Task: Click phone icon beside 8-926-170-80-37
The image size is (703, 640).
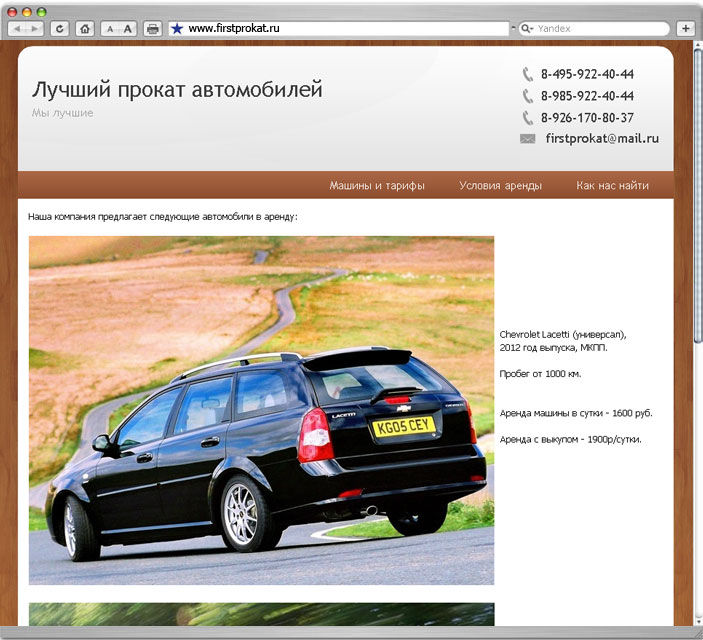Action: pos(528,118)
